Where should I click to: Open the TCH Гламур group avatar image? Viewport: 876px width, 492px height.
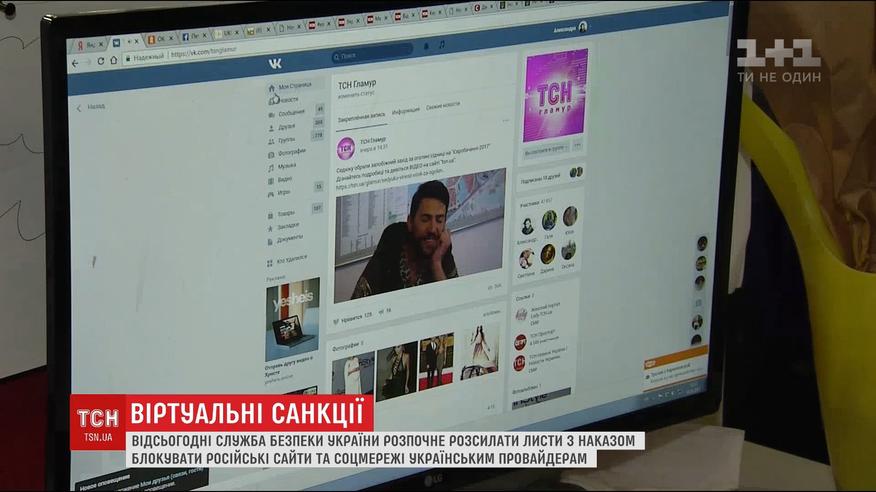coord(555,95)
